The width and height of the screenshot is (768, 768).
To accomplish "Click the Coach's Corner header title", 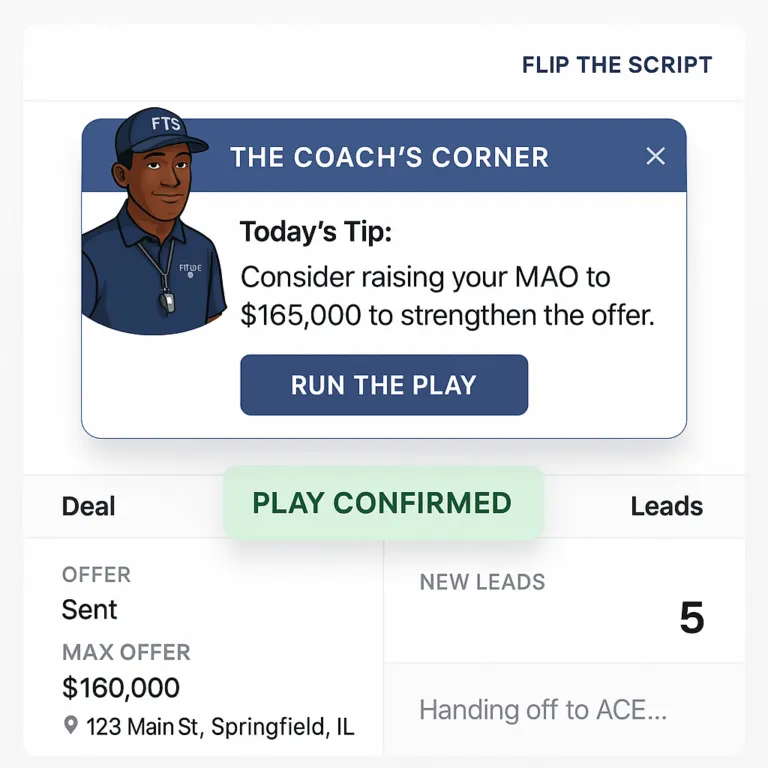I will pos(389,157).
